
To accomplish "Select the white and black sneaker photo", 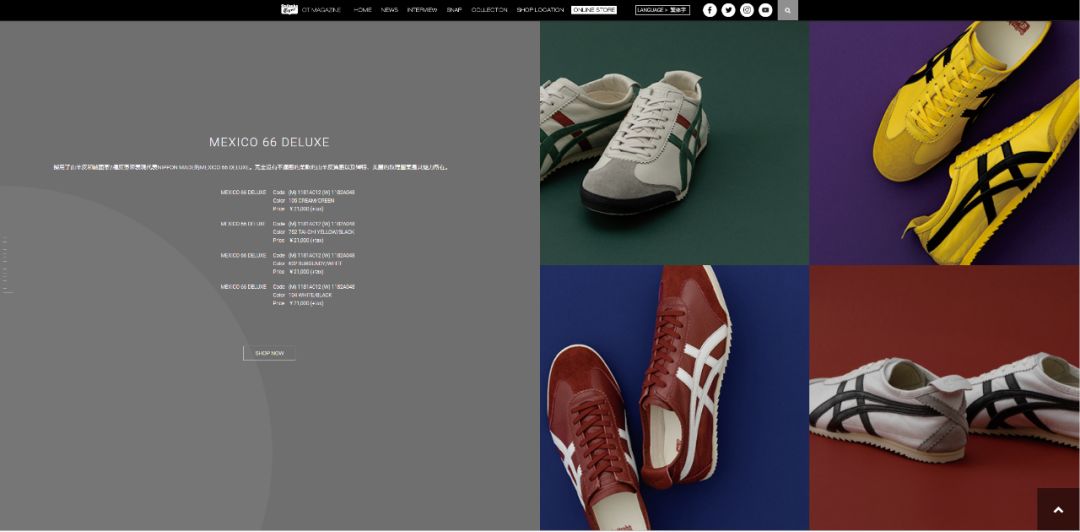I will click(944, 398).
